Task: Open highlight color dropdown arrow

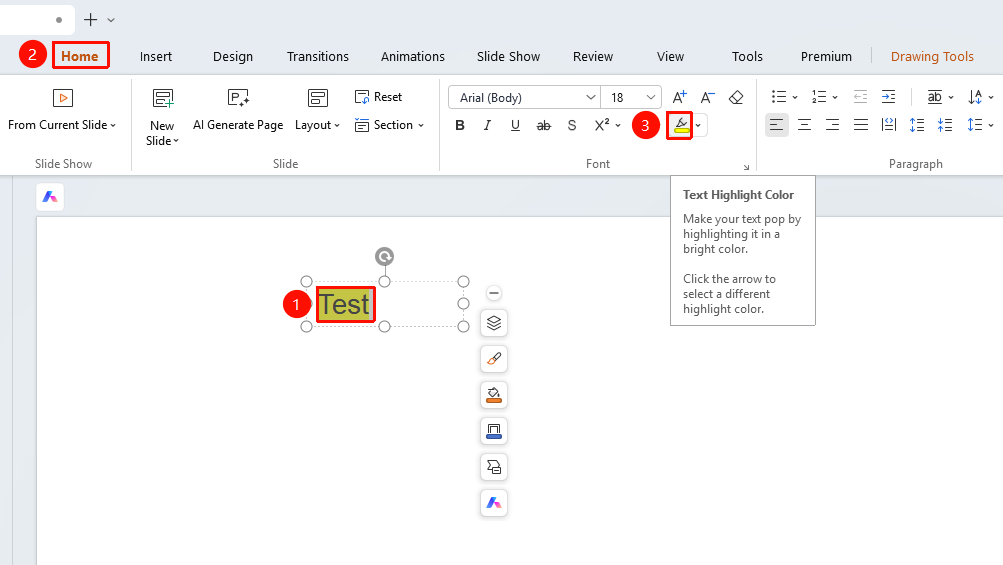Action: point(699,125)
